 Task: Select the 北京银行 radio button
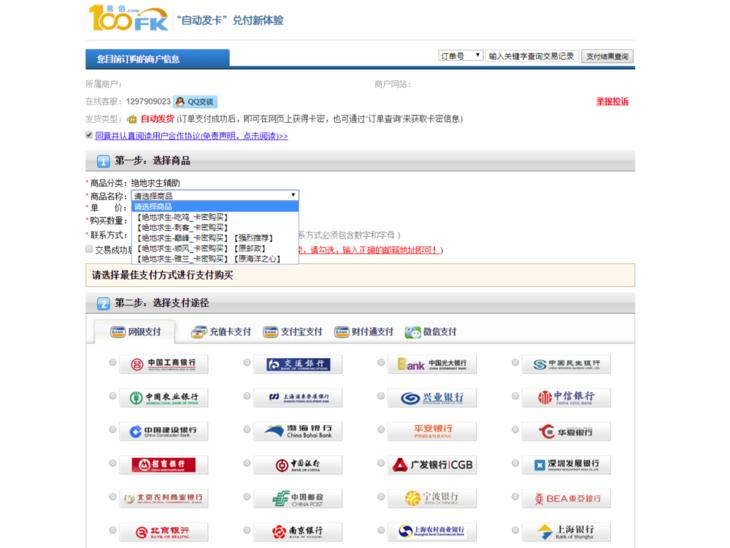[113, 530]
